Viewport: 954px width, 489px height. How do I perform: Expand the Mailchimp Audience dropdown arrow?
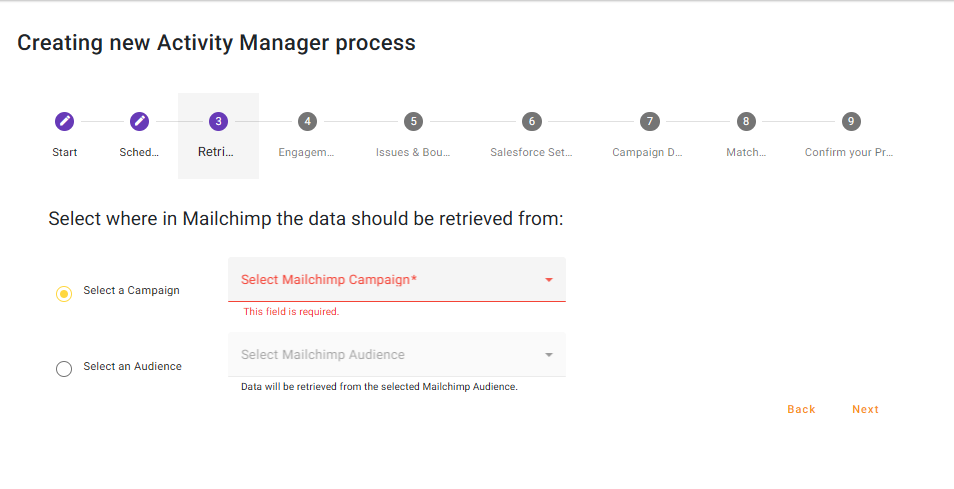point(549,355)
